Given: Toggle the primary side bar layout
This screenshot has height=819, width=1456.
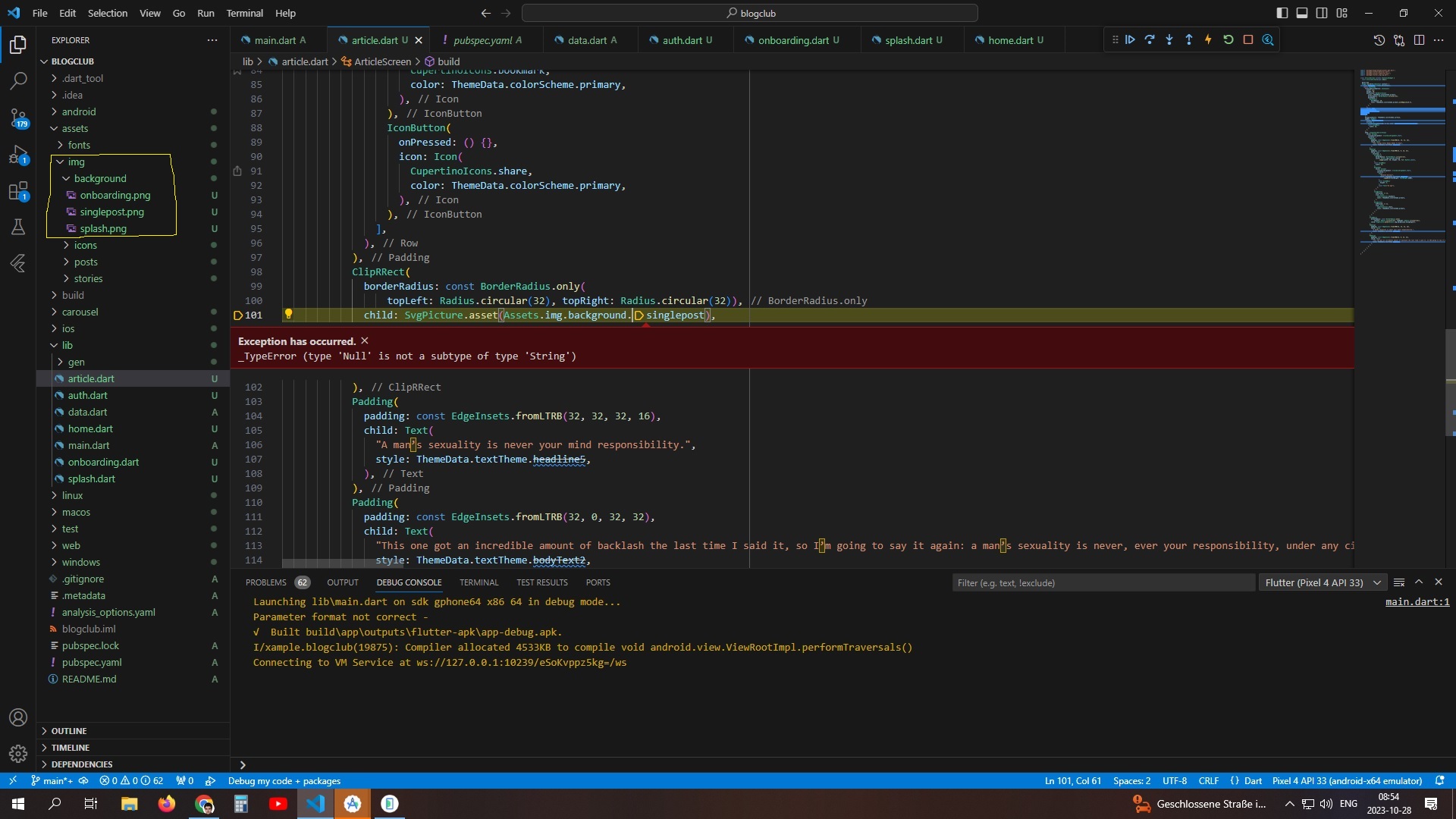Looking at the screenshot, I should click(1282, 13).
